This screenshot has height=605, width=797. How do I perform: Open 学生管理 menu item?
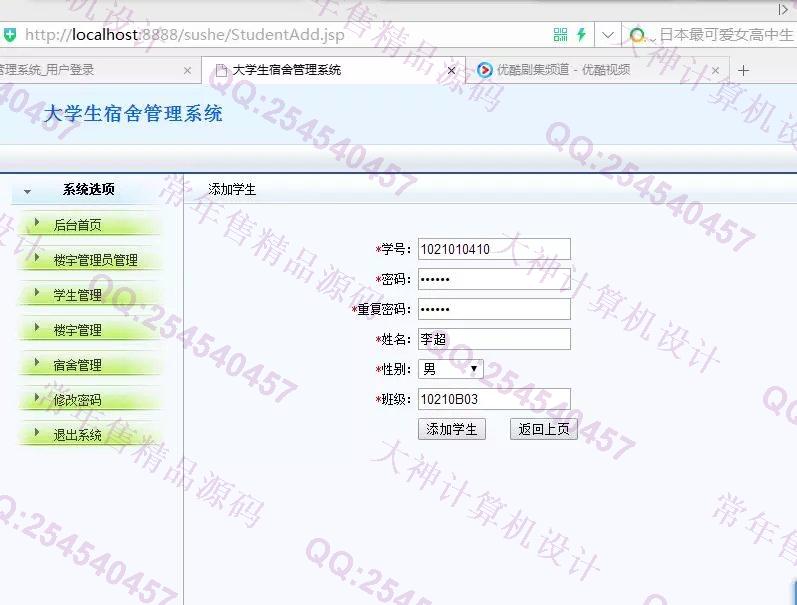coord(77,295)
